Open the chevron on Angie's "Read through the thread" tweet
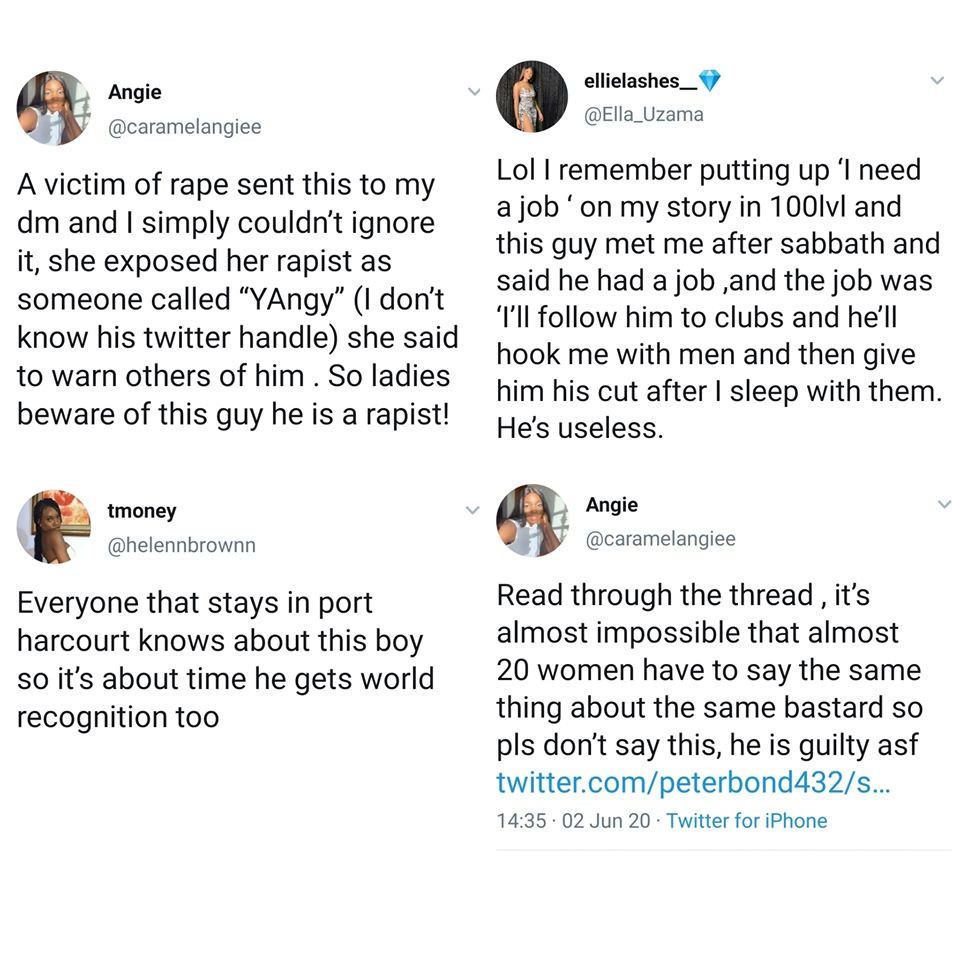 click(x=943, y=504)
